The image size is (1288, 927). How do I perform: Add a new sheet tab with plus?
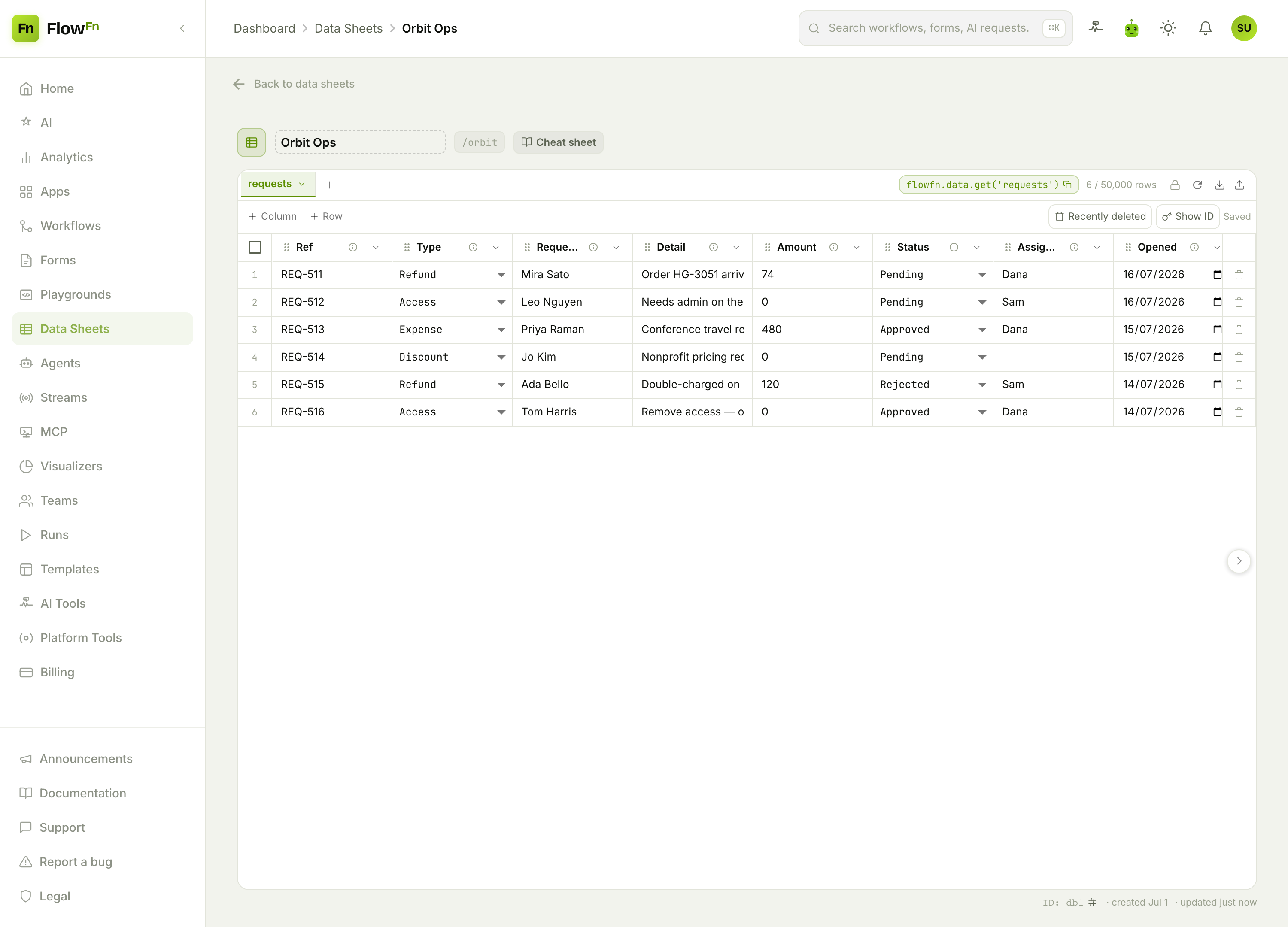[329, 185]
